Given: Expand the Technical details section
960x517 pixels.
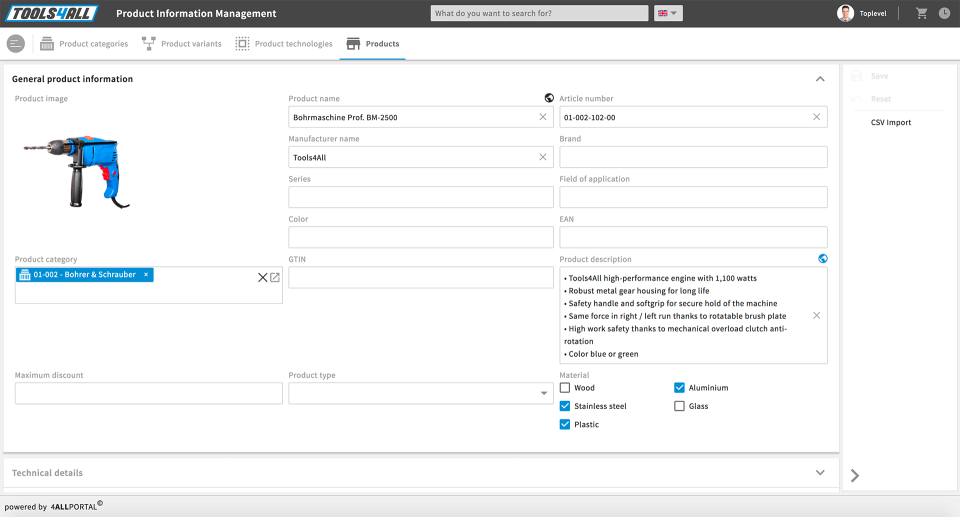Looking at the screenshot, I should tap(820, 472).
